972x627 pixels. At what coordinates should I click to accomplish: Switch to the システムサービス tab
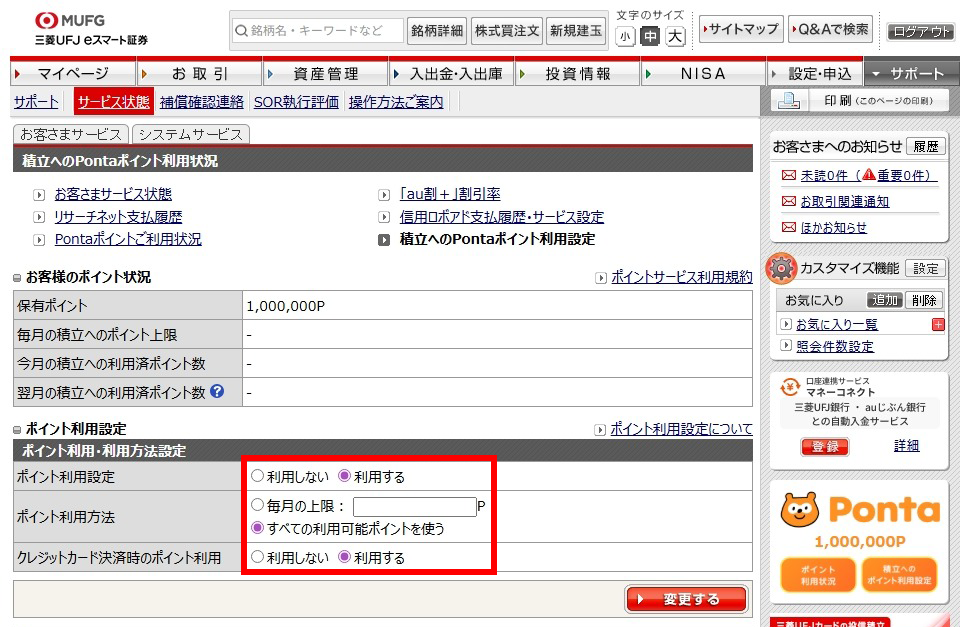tap(190, 134)
